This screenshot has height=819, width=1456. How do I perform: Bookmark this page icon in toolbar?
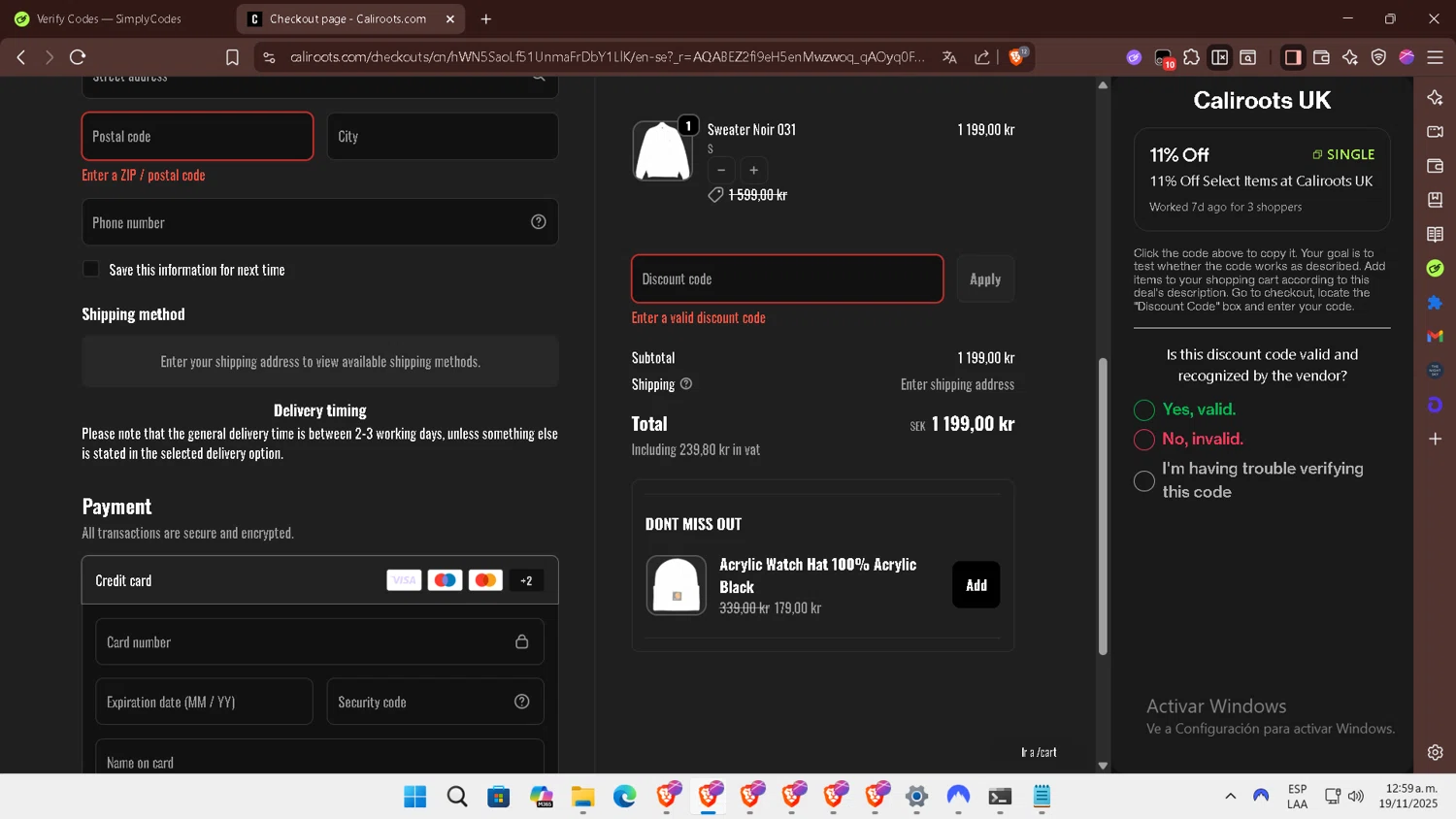tap(232, 57)
